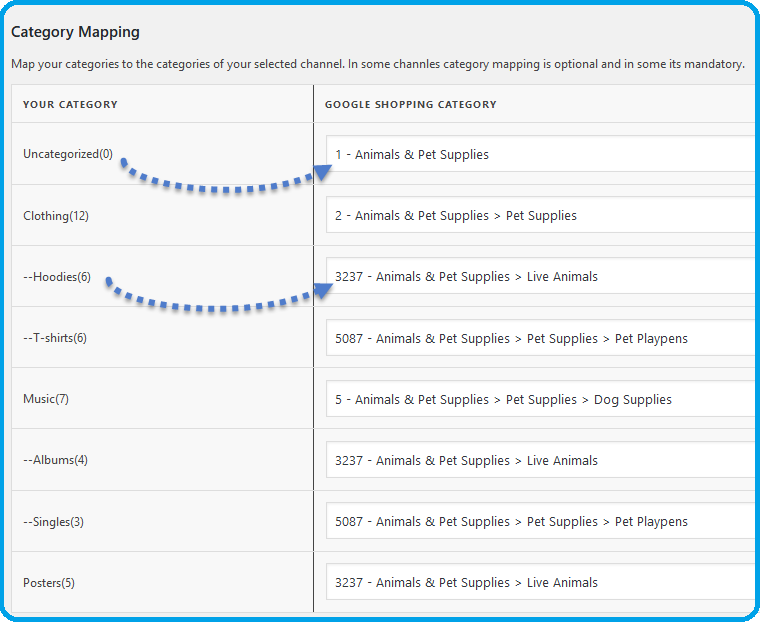This screenshot has height=622, width=760.
Task: Click the Category Mapping section heading
Action: pos(75,33)
